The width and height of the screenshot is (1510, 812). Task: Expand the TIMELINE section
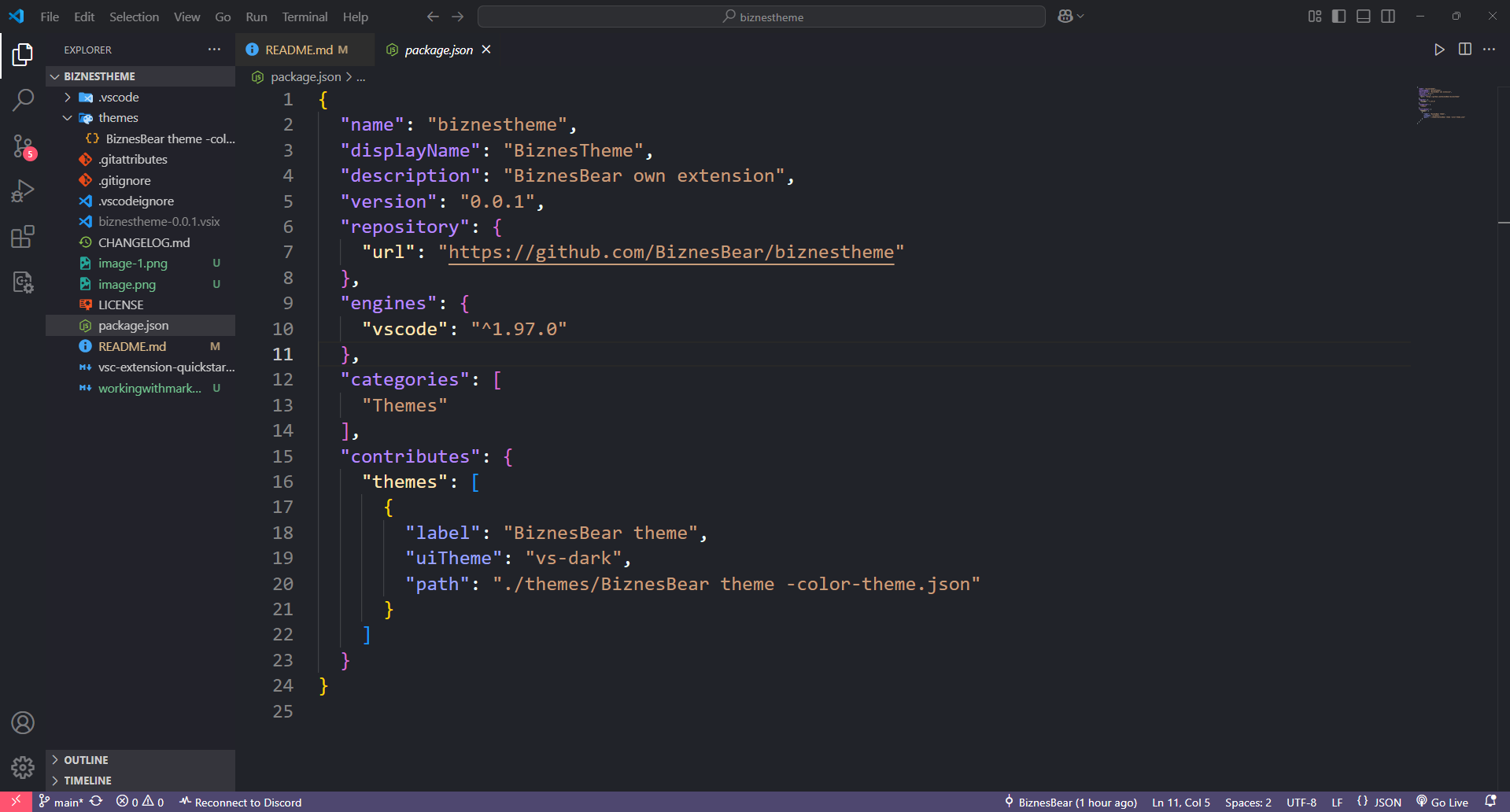(140, 781)
